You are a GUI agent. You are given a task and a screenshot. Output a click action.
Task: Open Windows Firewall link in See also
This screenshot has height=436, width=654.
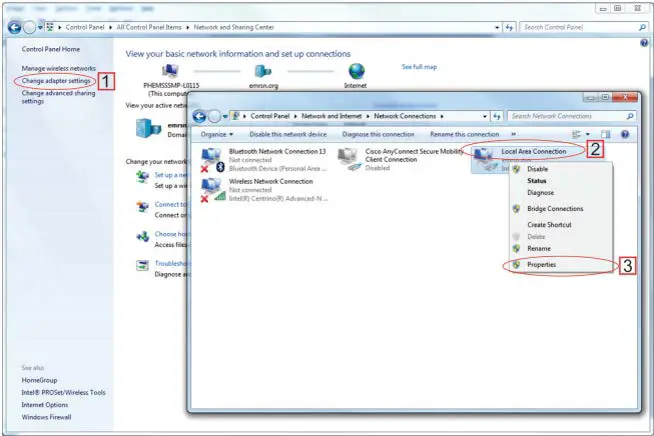(x=46, y=417)
